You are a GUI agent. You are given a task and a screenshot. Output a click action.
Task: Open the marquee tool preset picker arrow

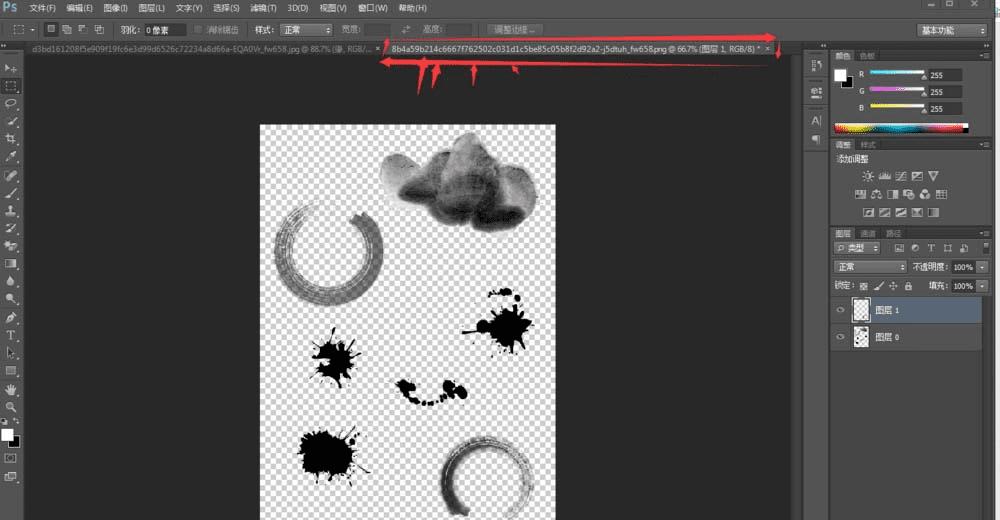(x=33, y=30)
